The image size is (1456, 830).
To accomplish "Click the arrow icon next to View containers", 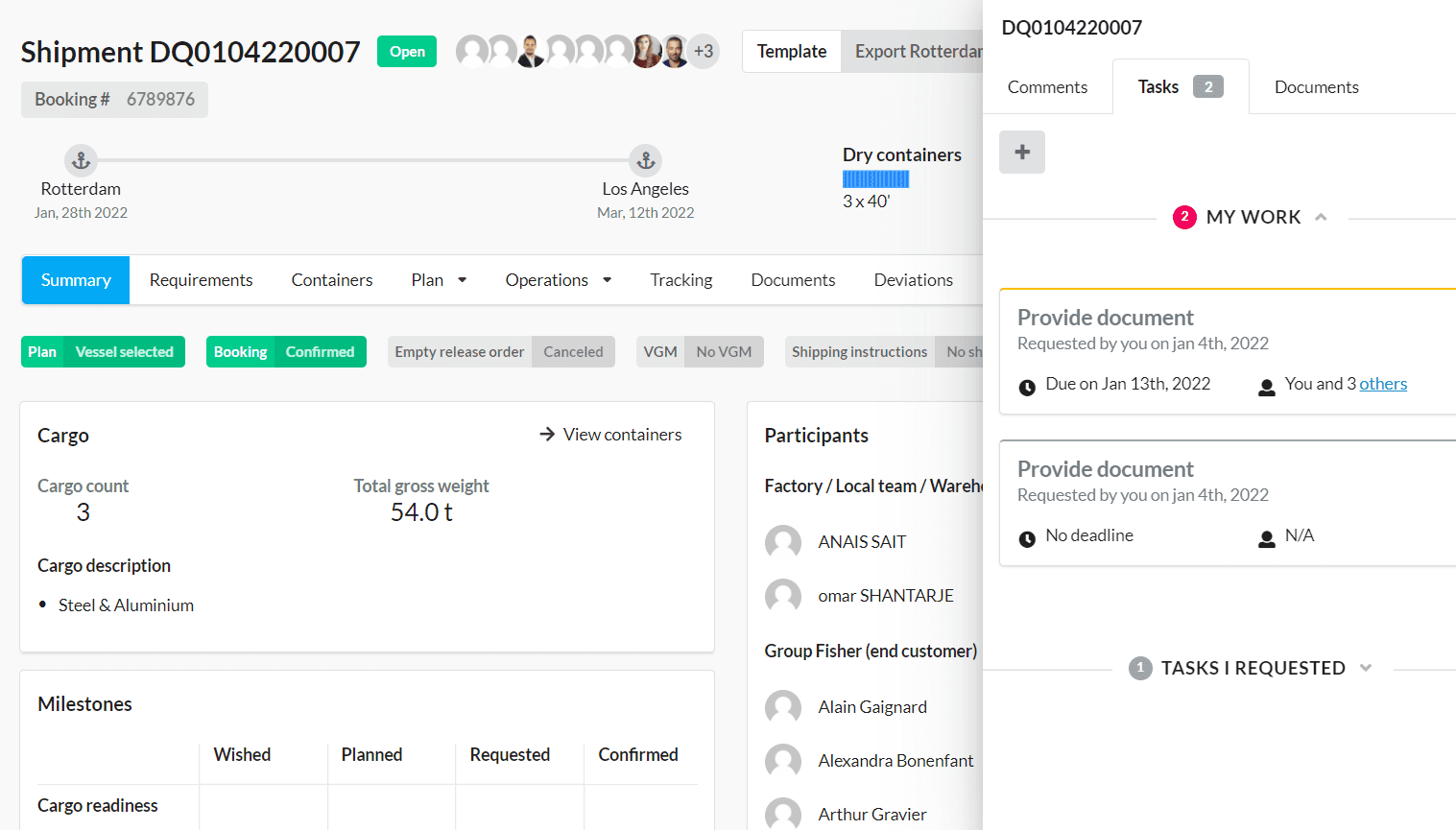I will coord(547,435).
